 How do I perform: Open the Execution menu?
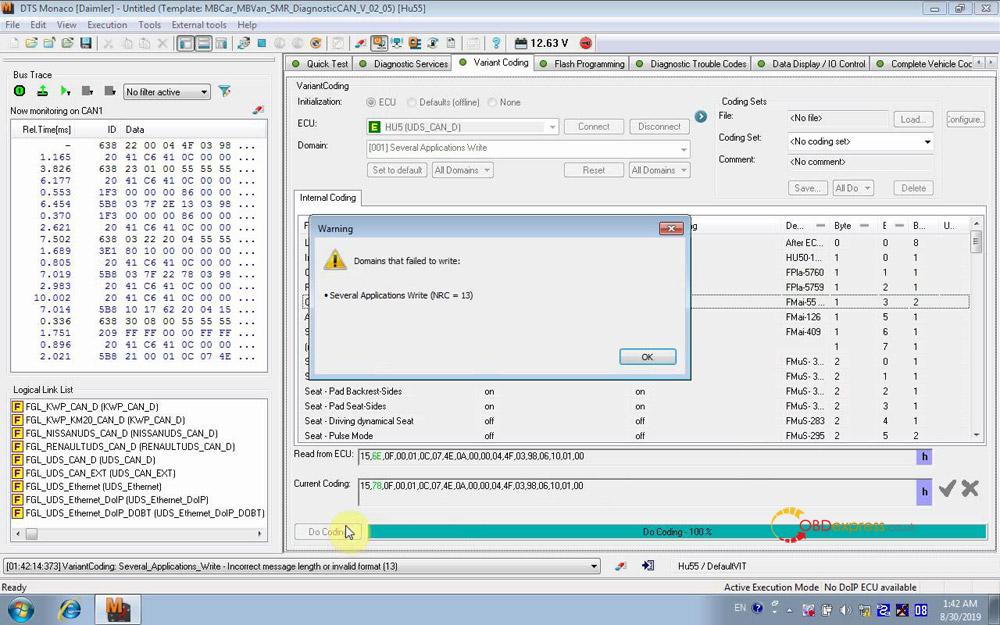coord(107,25)
